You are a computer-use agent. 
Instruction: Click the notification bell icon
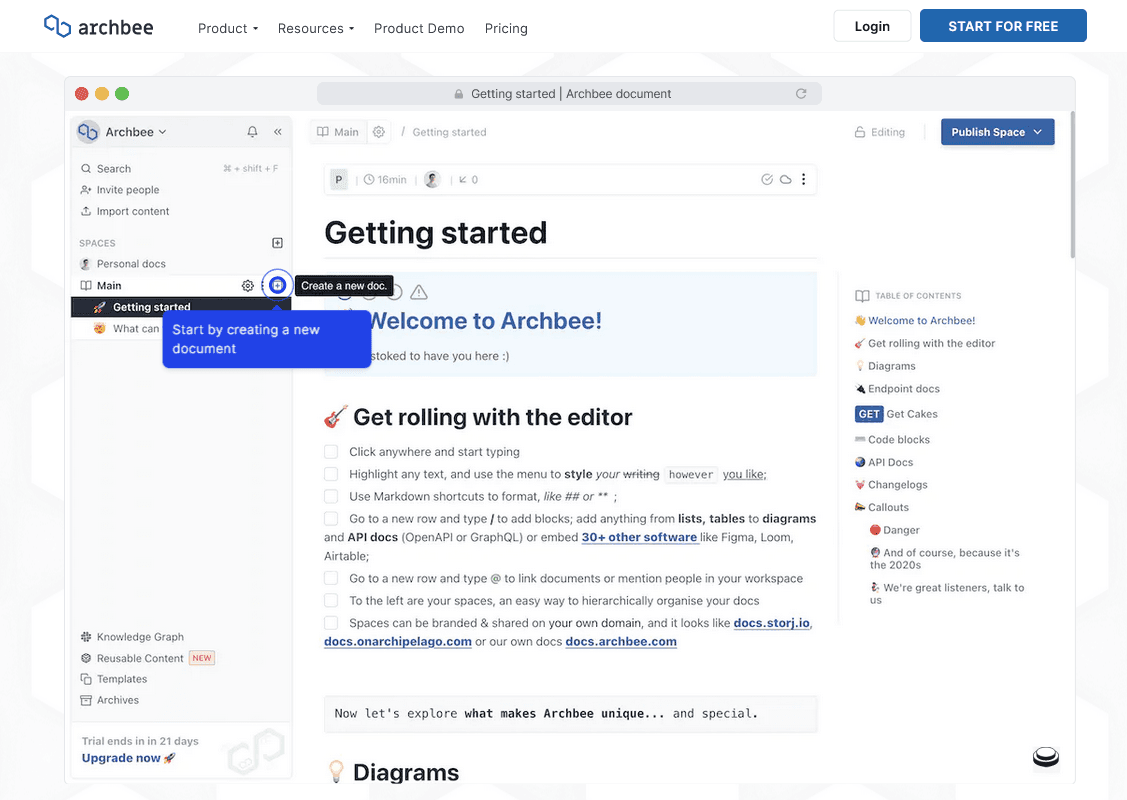252,132
